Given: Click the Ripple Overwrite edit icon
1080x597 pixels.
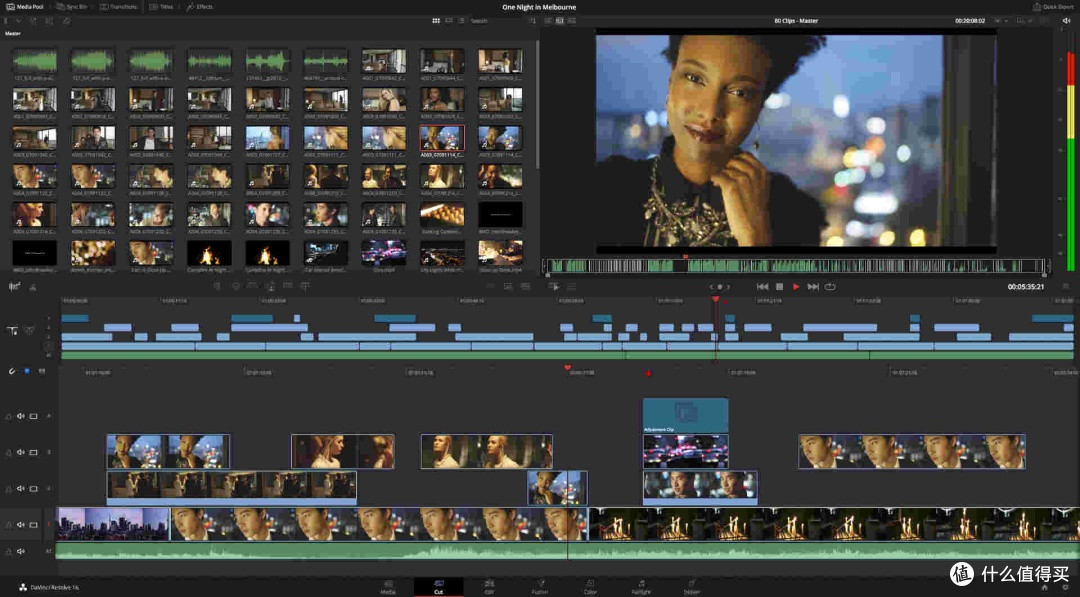Looking at the screenshot, I should click(x=253, y=286).
